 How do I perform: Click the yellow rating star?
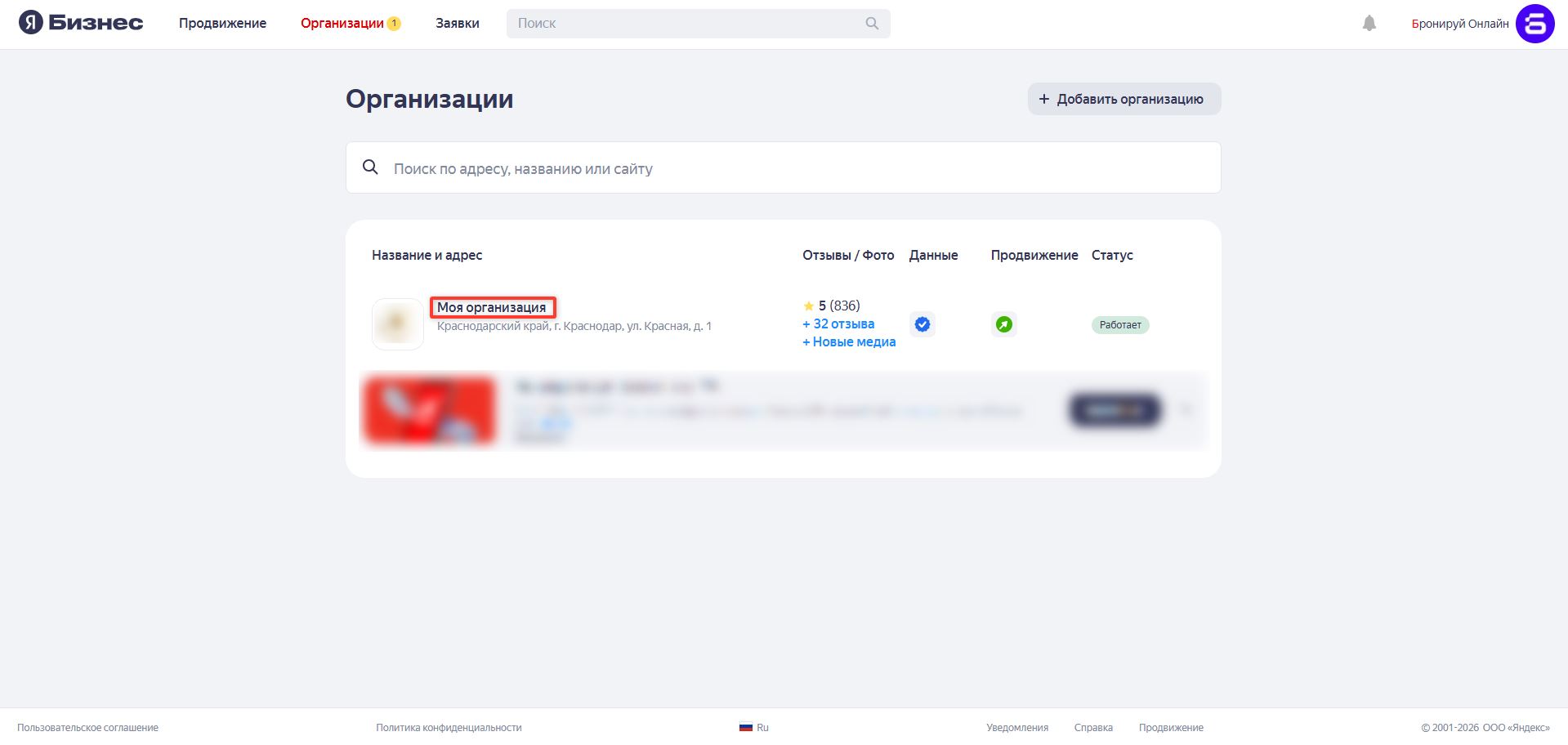click(808, 306)
